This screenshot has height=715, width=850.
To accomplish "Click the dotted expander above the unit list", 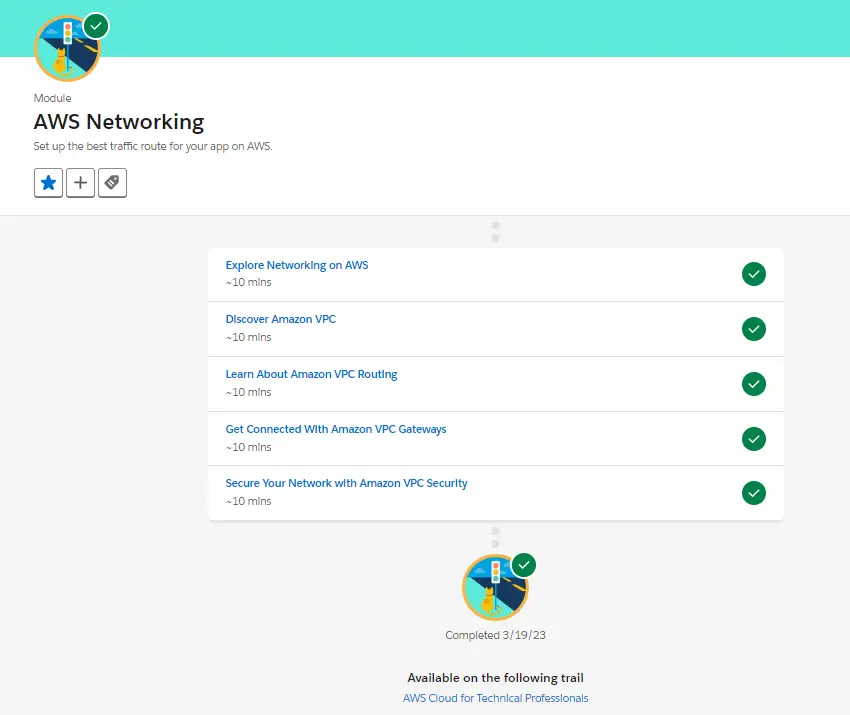I will [x=495, y=231].
